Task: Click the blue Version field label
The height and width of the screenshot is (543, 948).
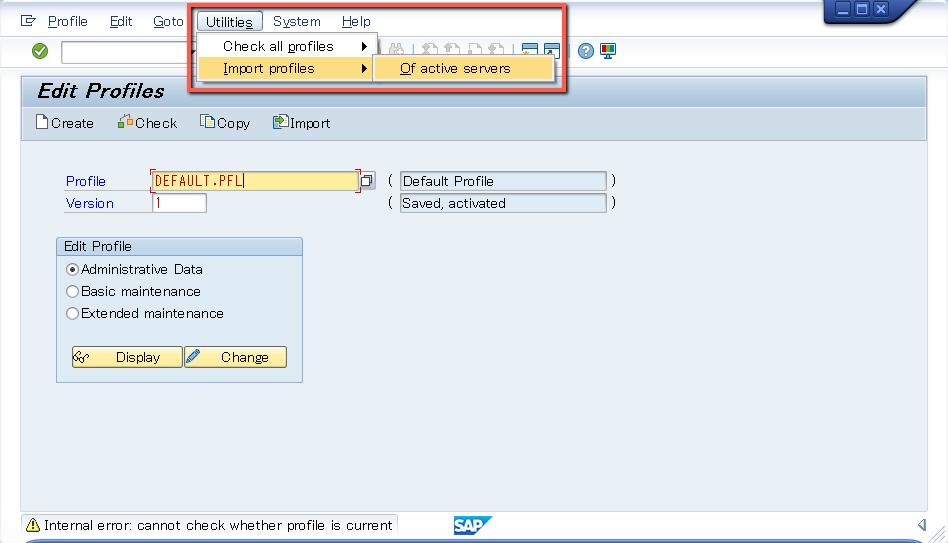Action: (89, 203)
